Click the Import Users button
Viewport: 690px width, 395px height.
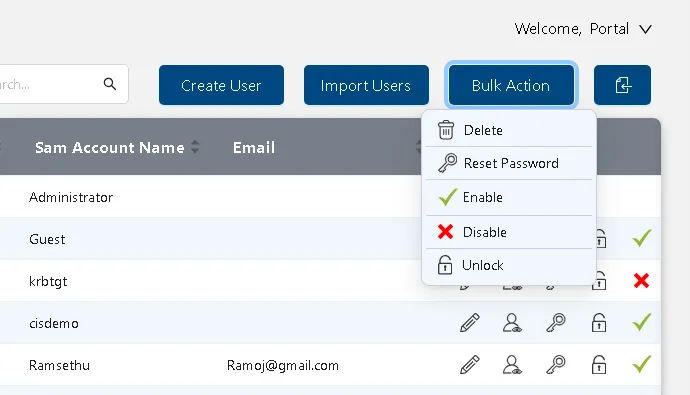[x=366, y=85]
